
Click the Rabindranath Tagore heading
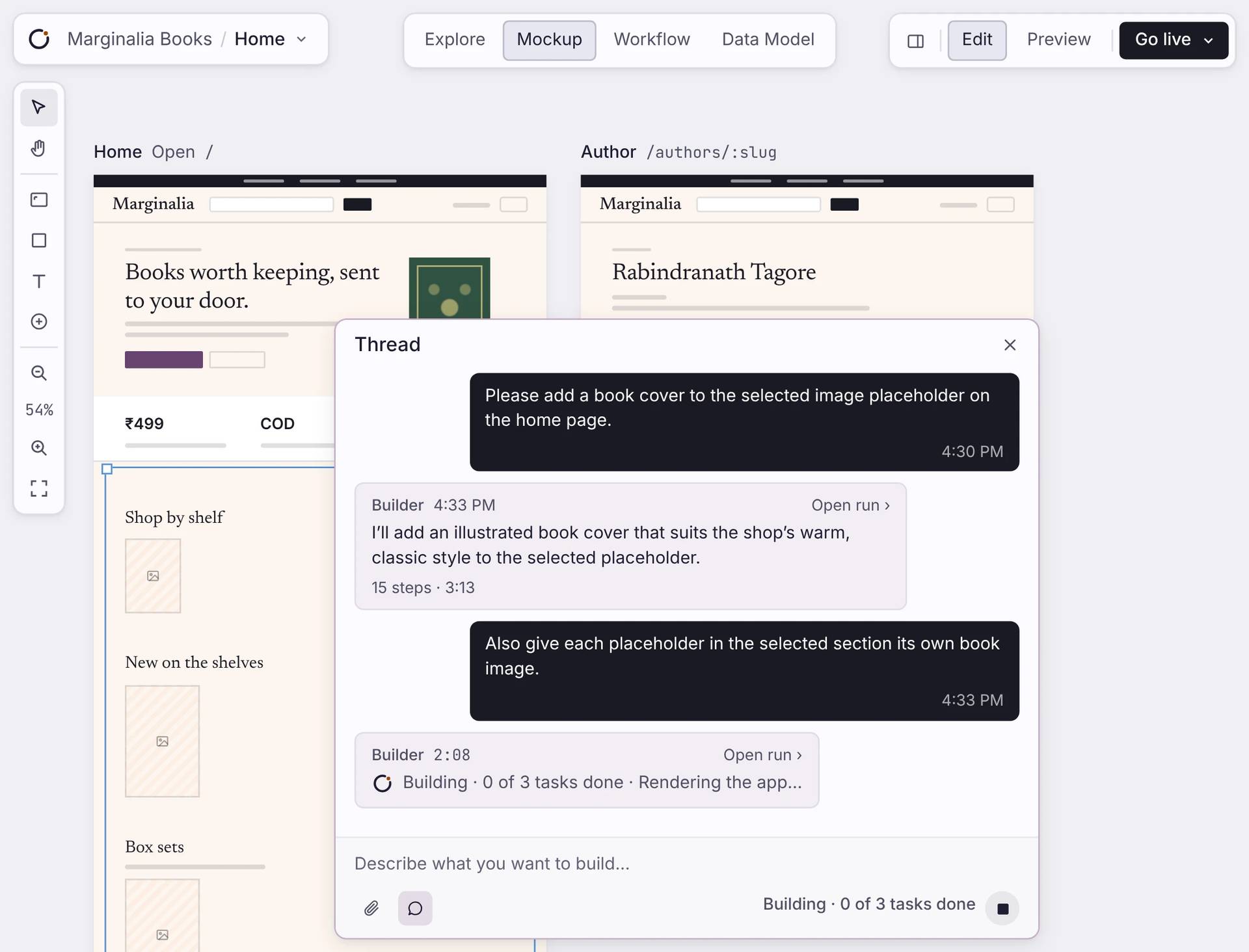point(714,272)
